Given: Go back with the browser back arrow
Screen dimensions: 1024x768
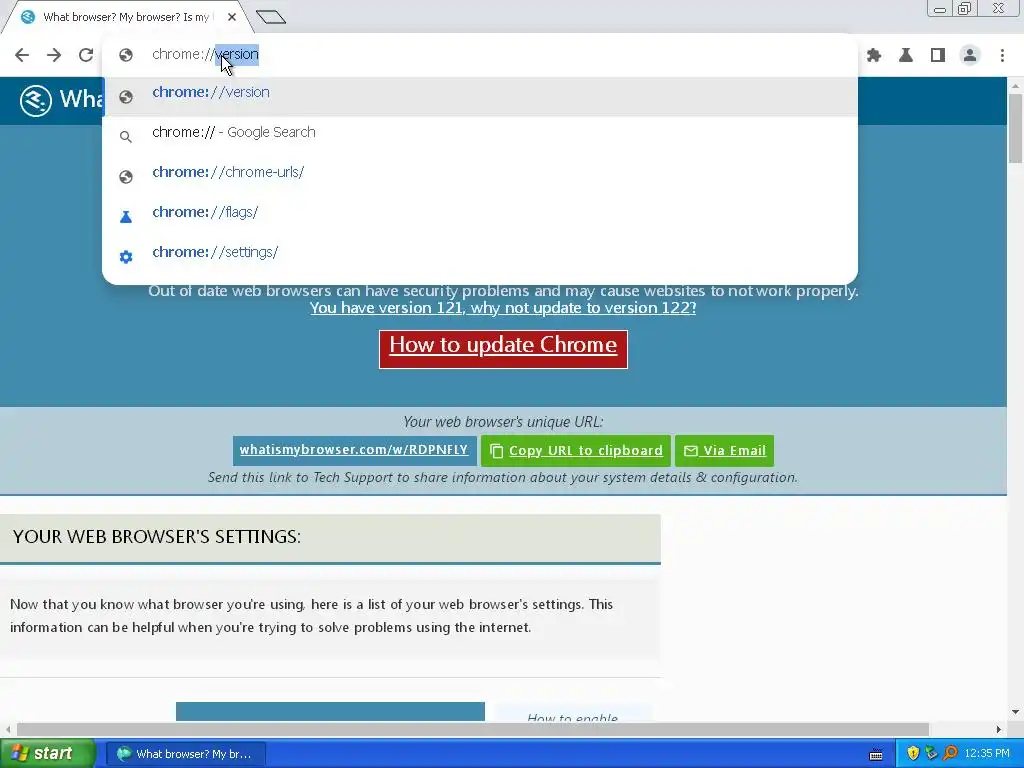Looking at the screenshot, I should [22, 55].
